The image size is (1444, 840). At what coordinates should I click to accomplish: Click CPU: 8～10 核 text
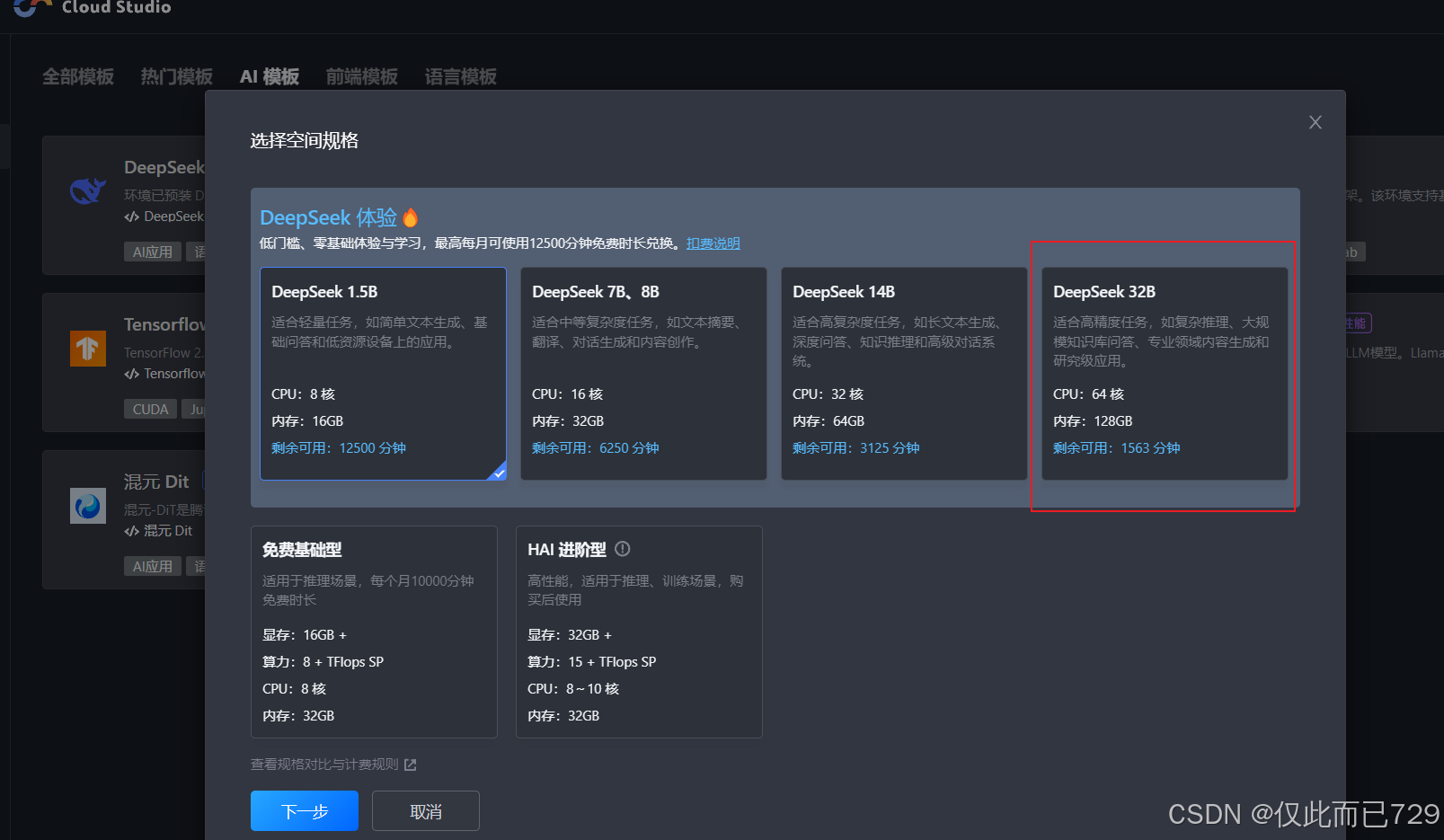[573, 689]
